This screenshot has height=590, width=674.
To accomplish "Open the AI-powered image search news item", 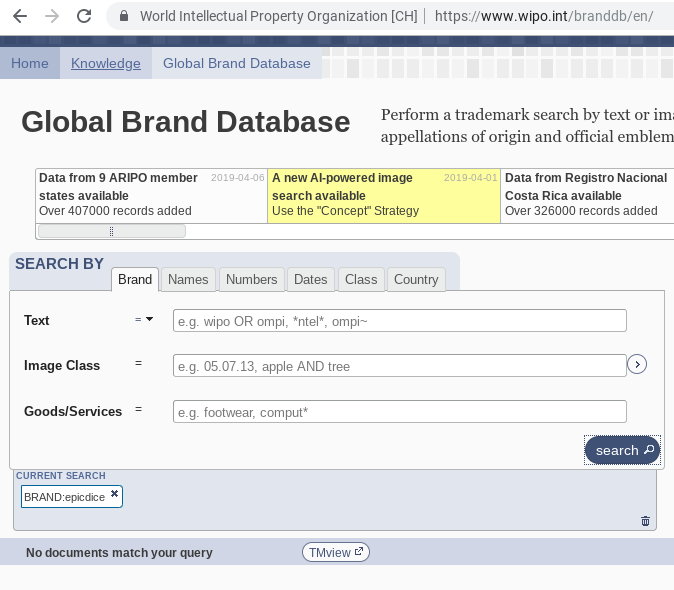I will 384,196.
